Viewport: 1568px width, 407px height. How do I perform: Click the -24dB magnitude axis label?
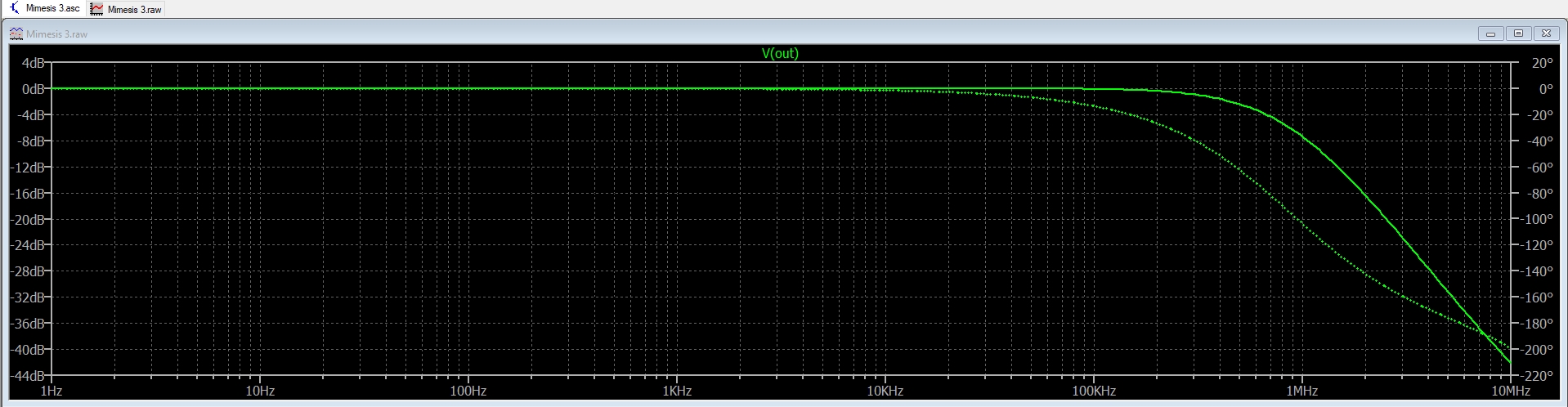(x=28, y=245)
